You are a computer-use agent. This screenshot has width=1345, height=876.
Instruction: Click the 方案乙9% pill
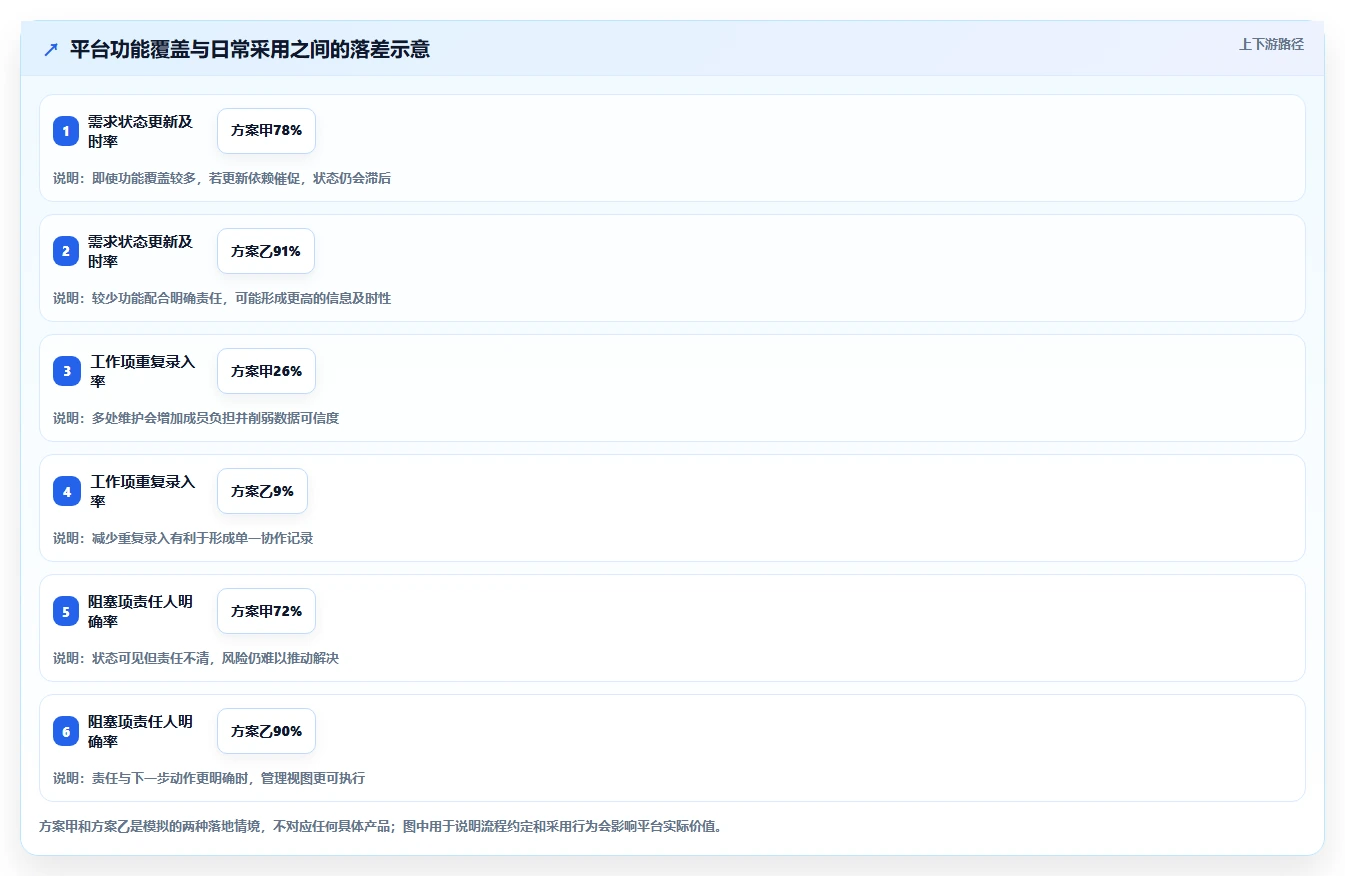(262, 491)
